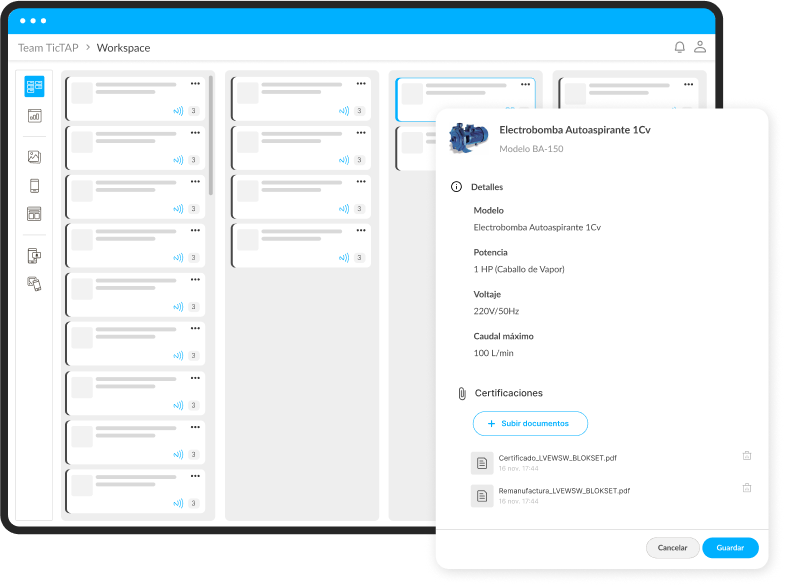Click the info icon beside Detalles

457,187
